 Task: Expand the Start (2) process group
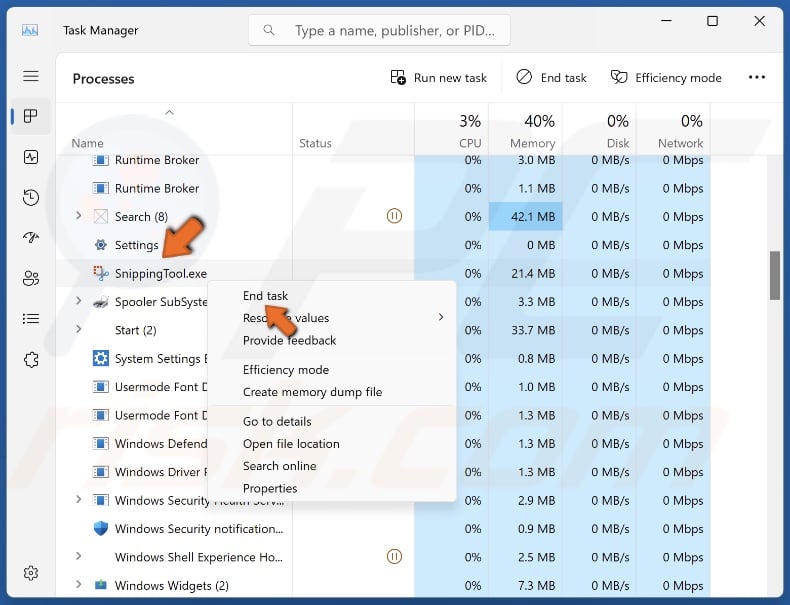(79, 329)
